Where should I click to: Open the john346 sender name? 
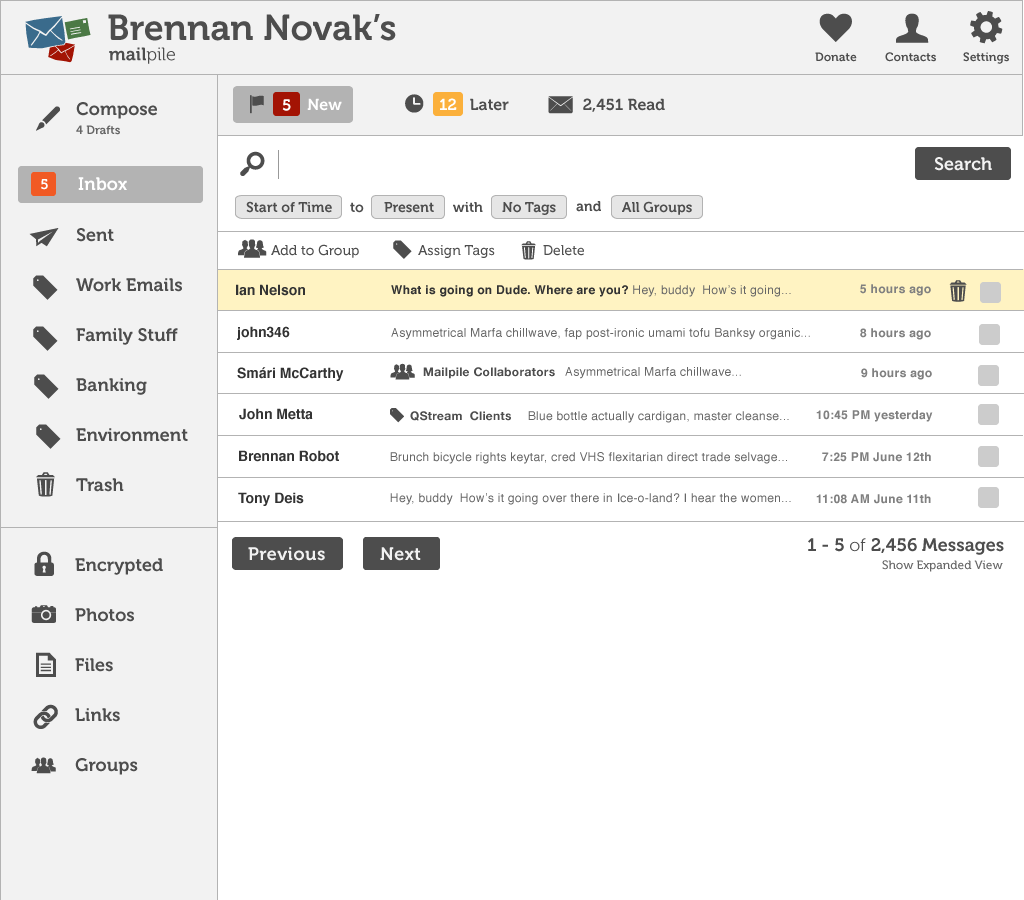point(263,332)
